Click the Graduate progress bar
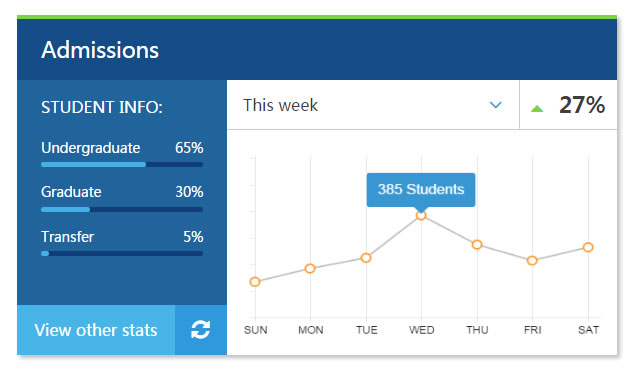The width and height of the screenshot is (636, 373). pos(122,210)
